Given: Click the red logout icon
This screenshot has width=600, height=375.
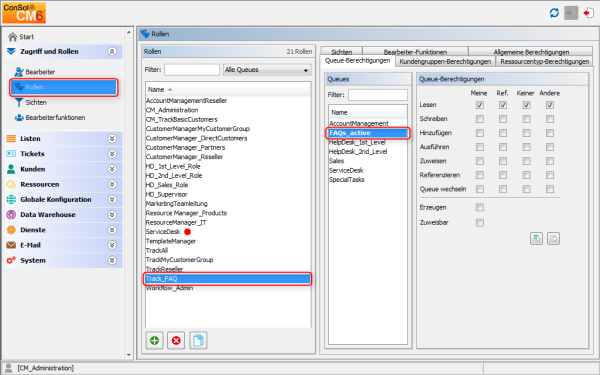Looking at the screenshot, I should [588, 13].
